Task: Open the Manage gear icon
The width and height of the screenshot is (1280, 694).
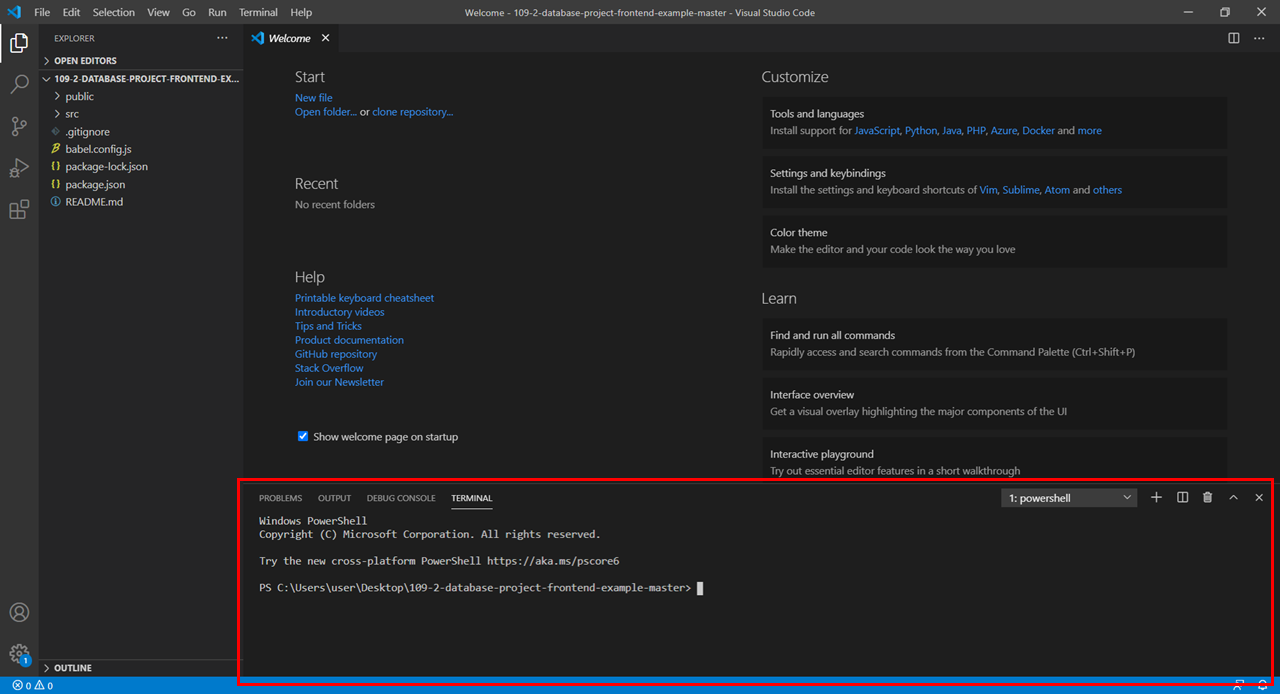Action: 19,654
